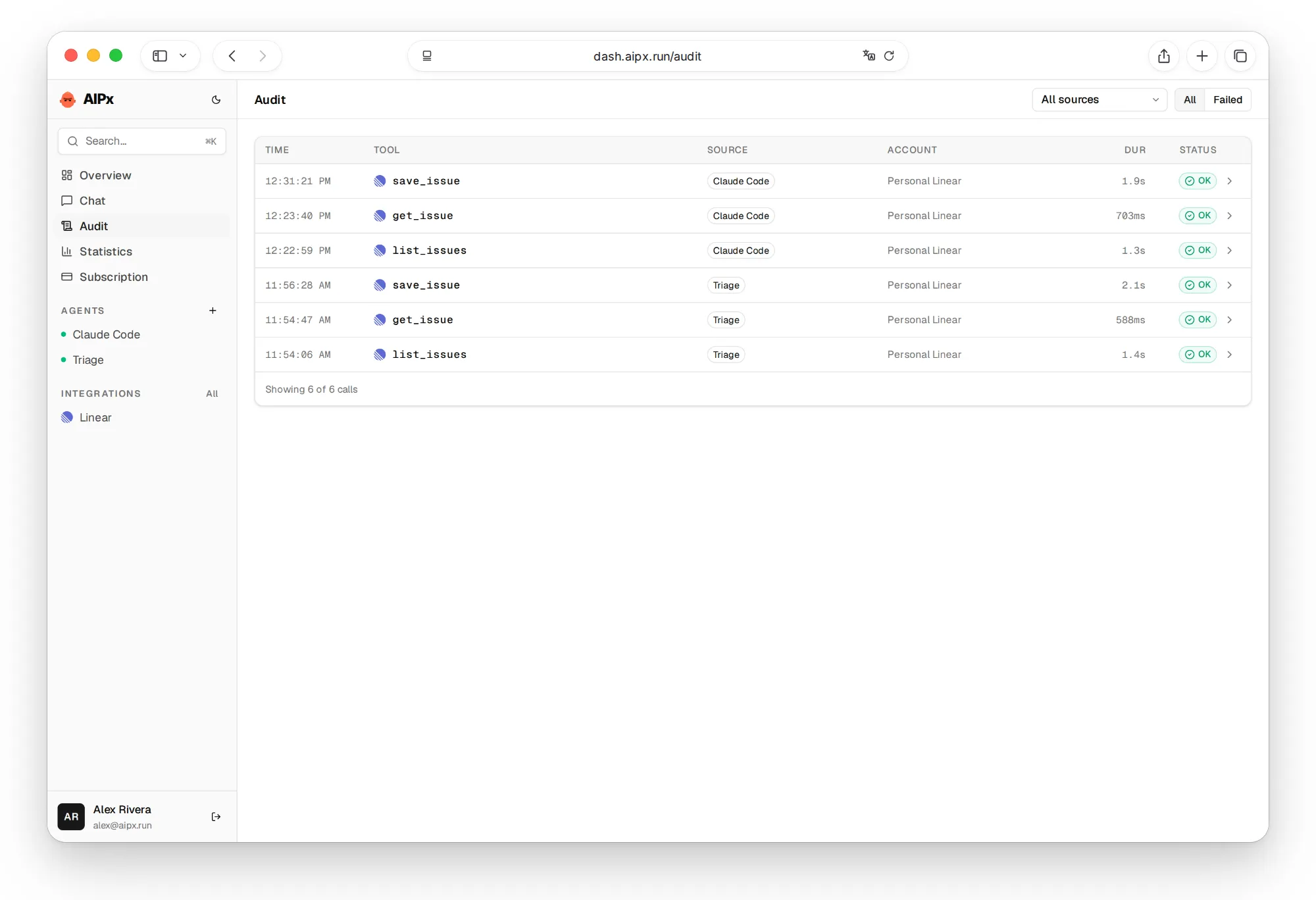Reload the page in the address bar
This screenshot has height=900, width=1316.
(x=889, y=56)
